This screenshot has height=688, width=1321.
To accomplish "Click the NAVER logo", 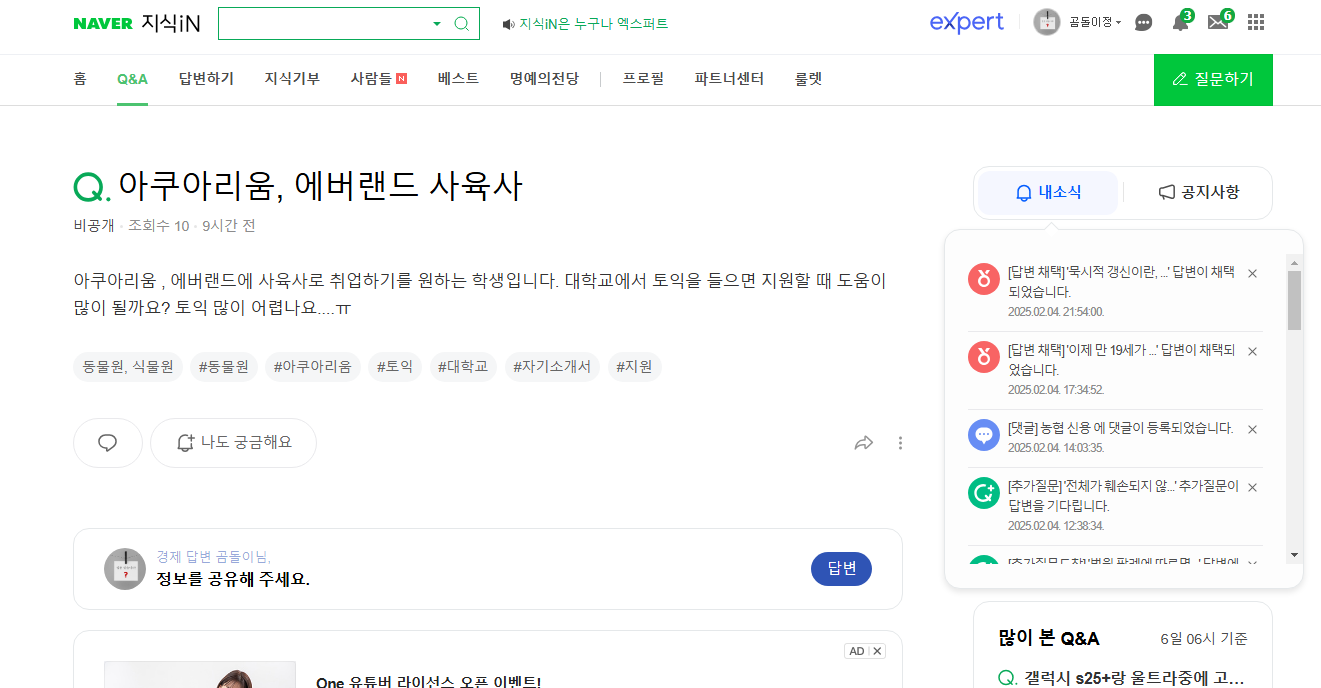I will tap(103, 23).
